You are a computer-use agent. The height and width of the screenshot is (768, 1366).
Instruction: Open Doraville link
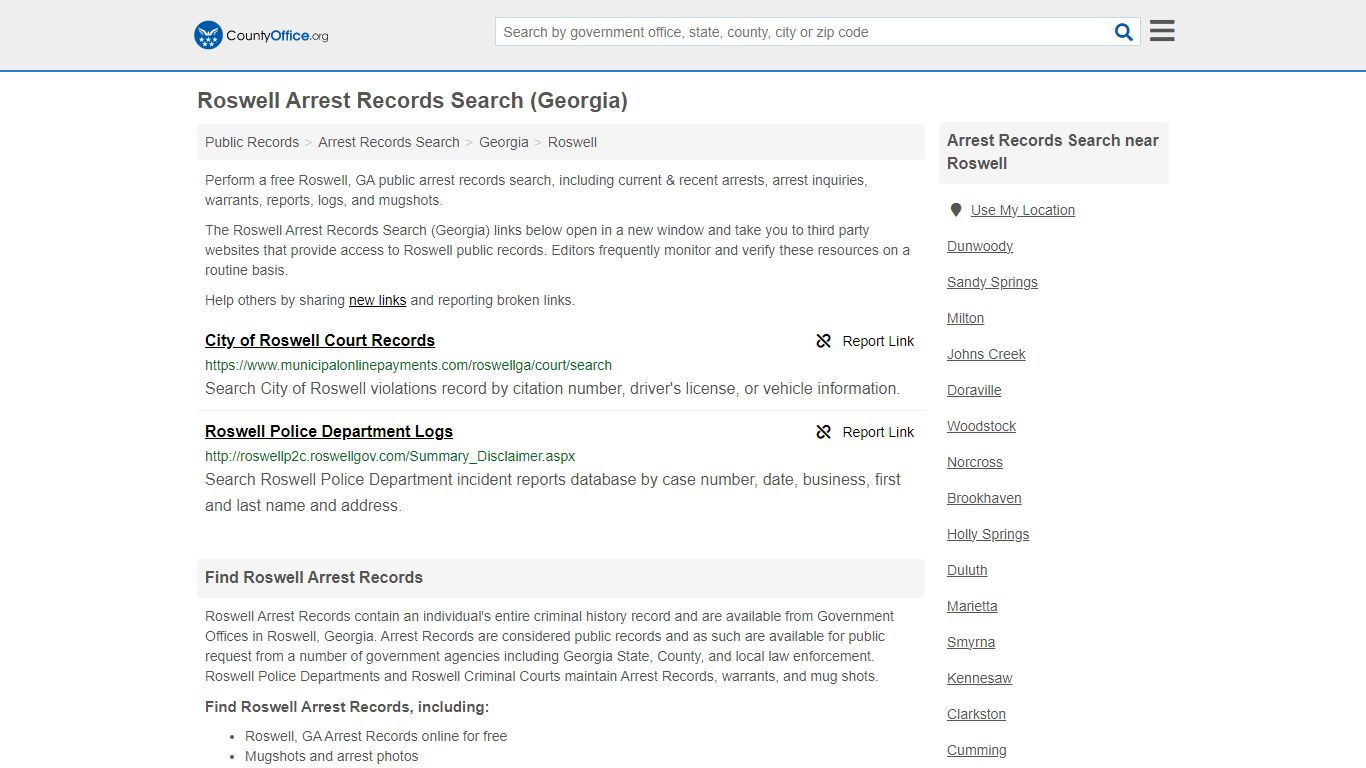974,390
